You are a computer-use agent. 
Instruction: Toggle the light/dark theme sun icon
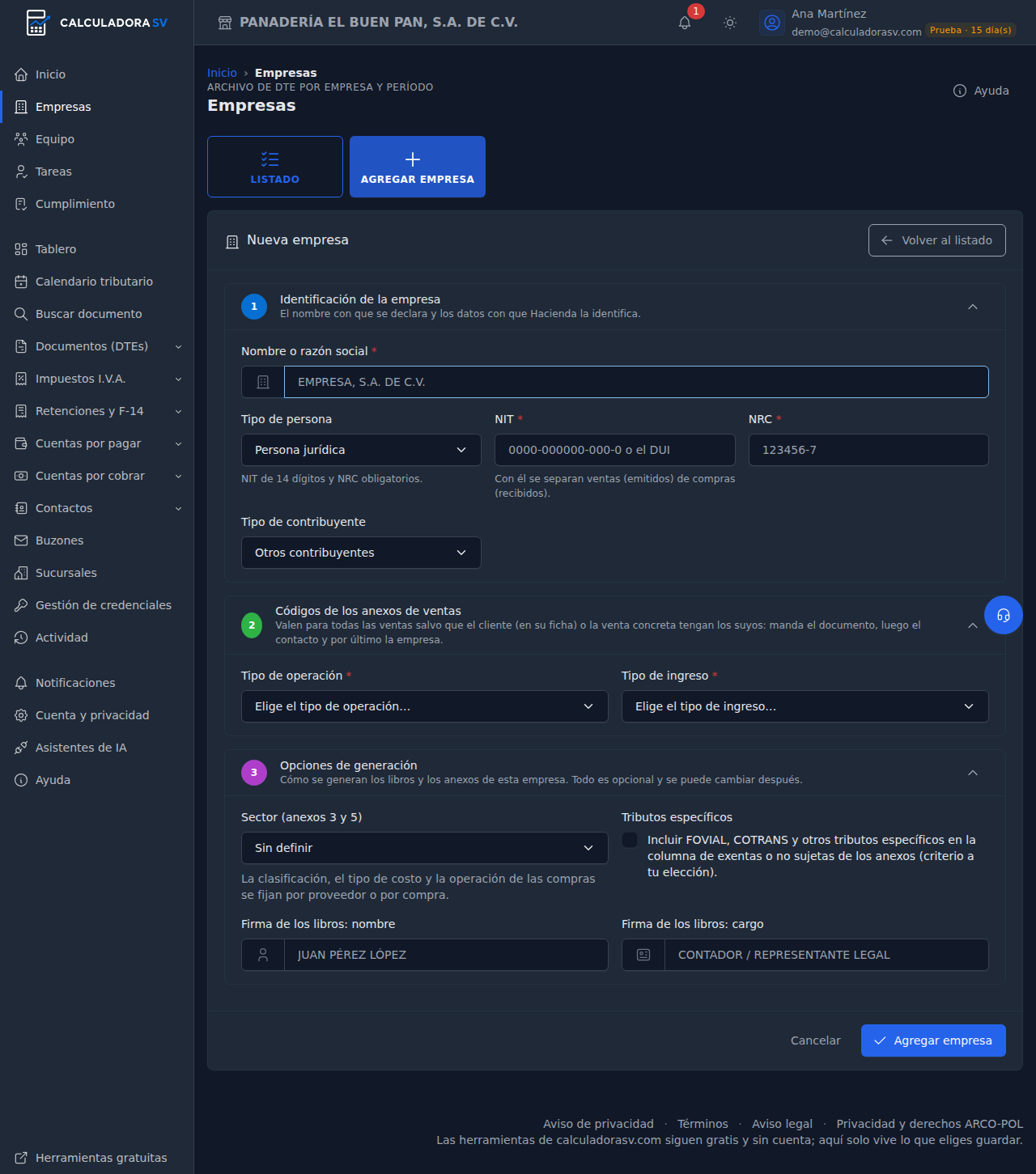730,23
